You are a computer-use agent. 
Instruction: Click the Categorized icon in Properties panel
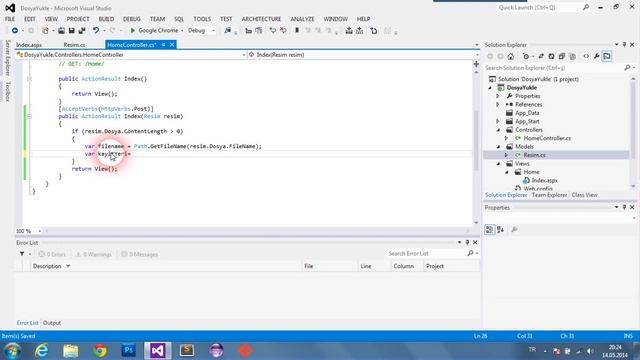point(489,230)
